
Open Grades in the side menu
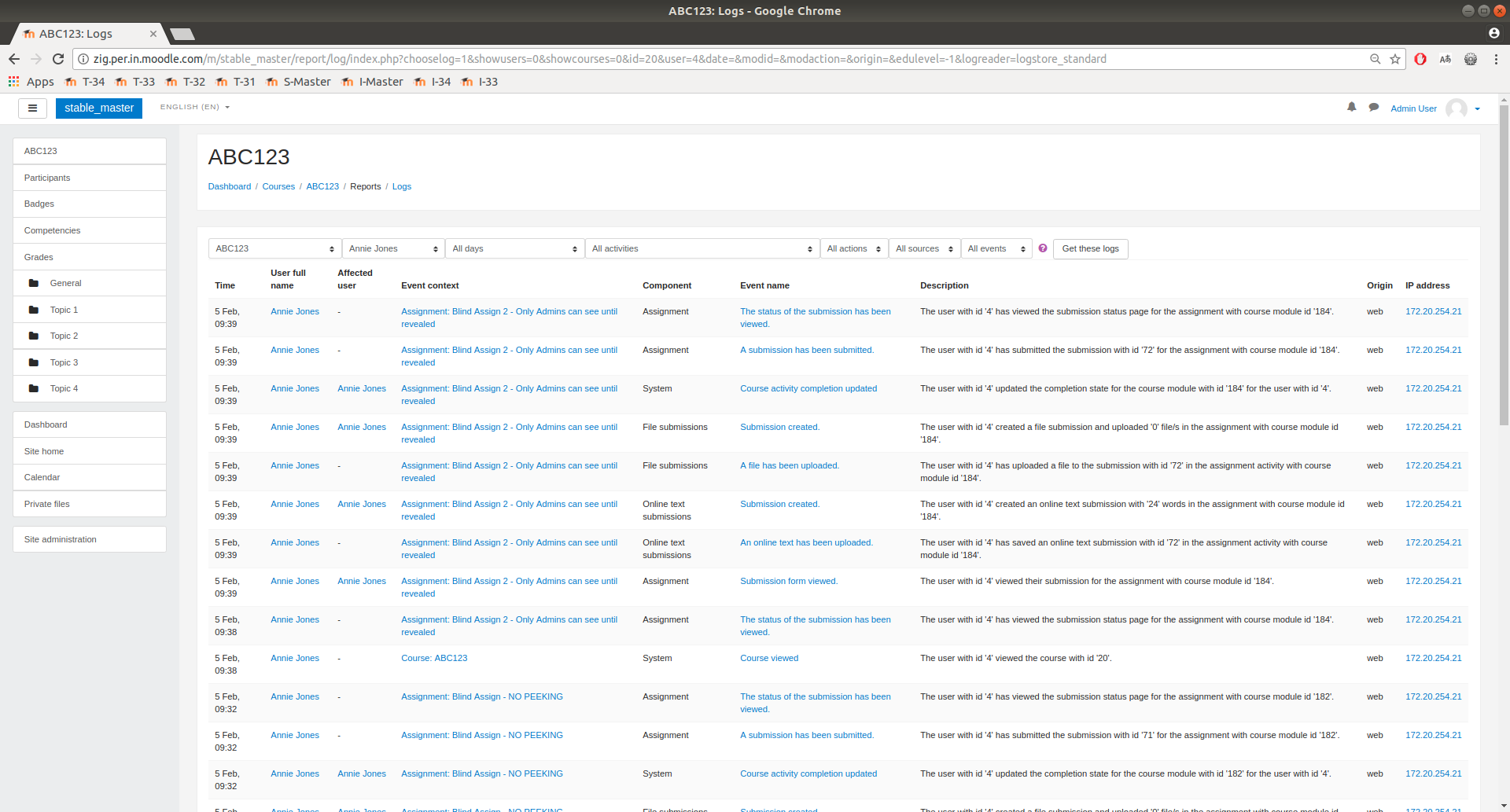[x=90, y=257]
